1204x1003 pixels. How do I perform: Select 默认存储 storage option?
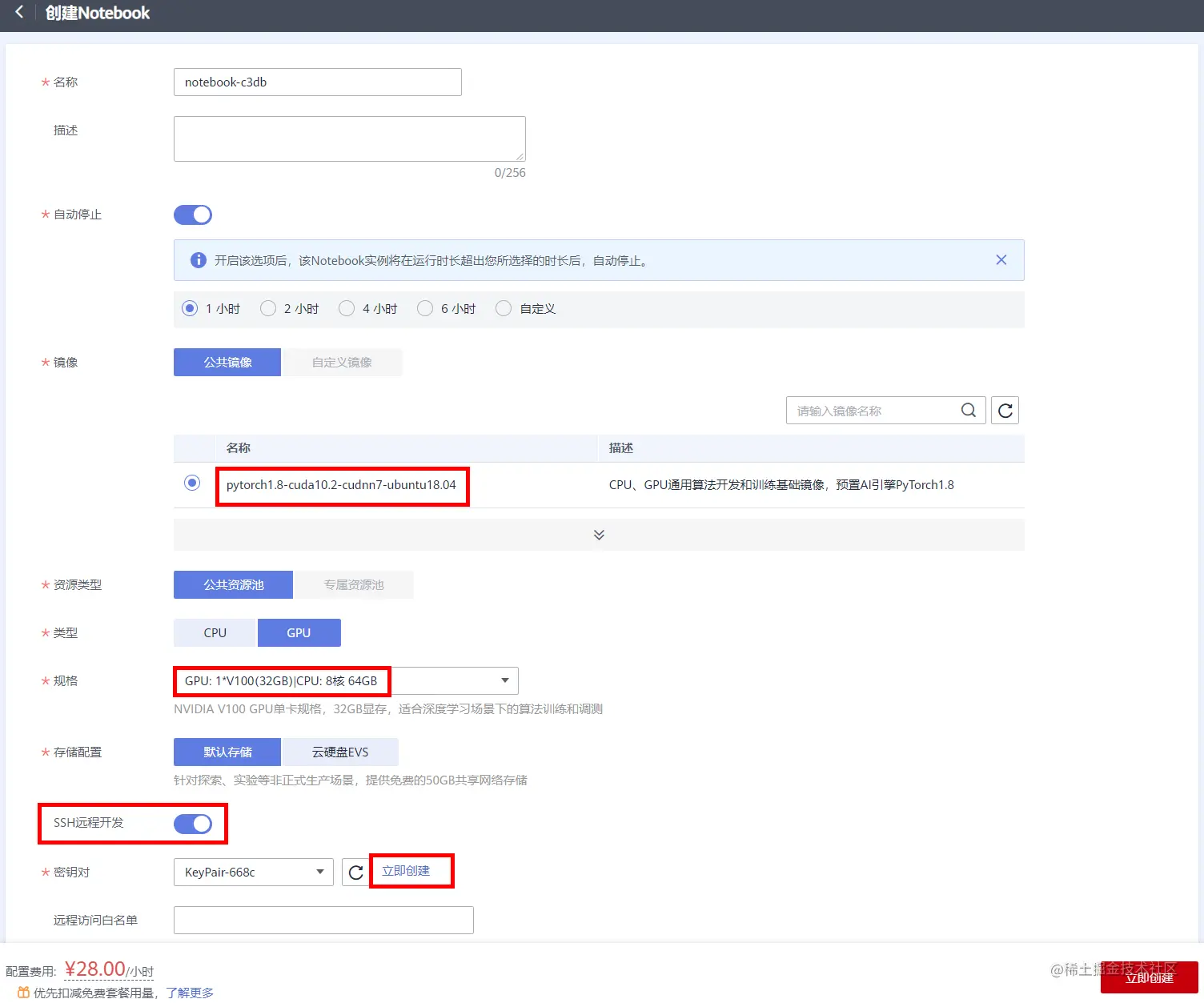tap(227, 752)
